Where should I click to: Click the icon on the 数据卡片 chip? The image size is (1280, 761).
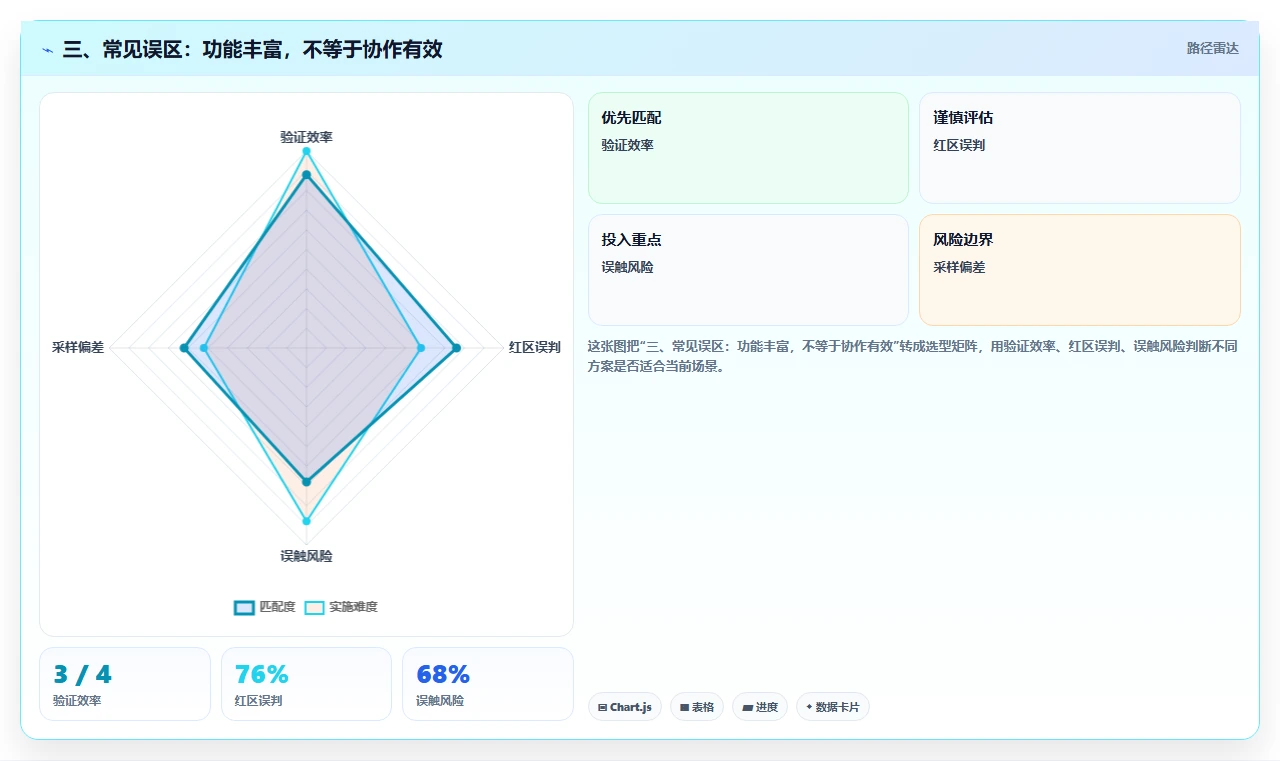pos(809,706)
